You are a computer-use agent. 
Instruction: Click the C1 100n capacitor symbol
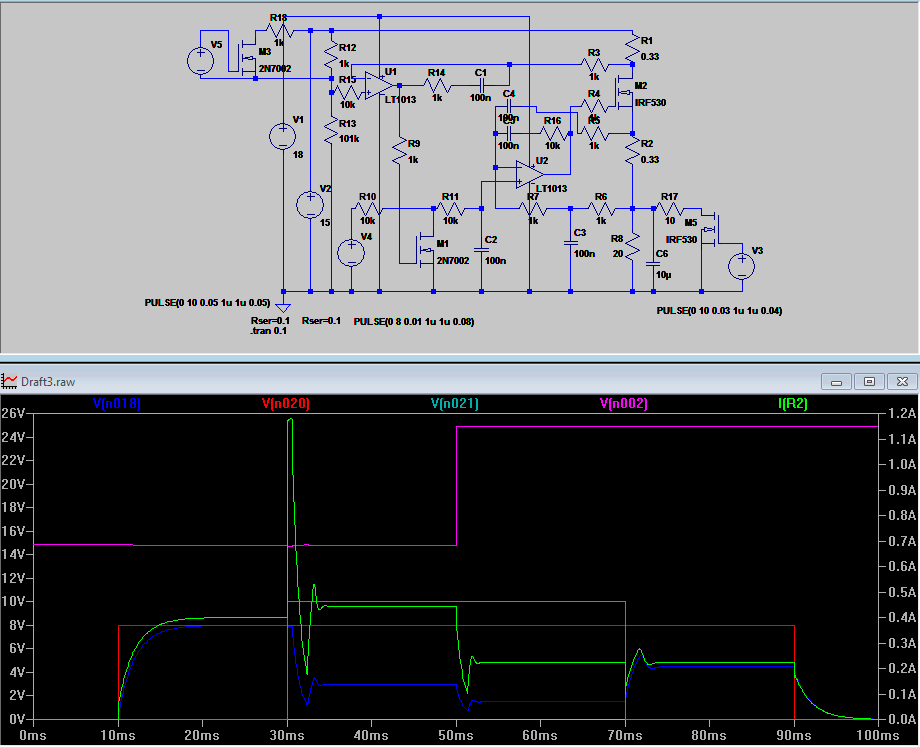tap(481, 86)
